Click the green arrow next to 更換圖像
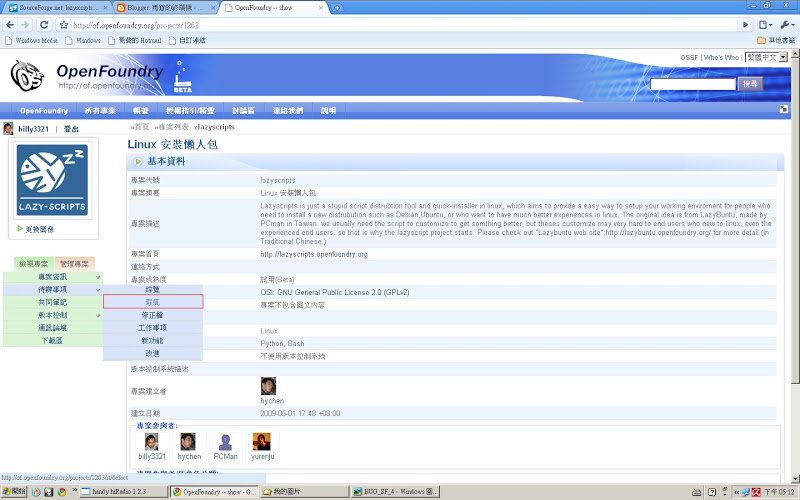 (20, 229)
